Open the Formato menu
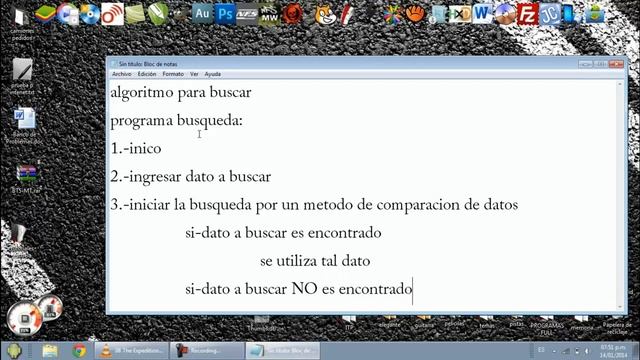The height and width of the screenshot is (360, 640). (173, 74)
